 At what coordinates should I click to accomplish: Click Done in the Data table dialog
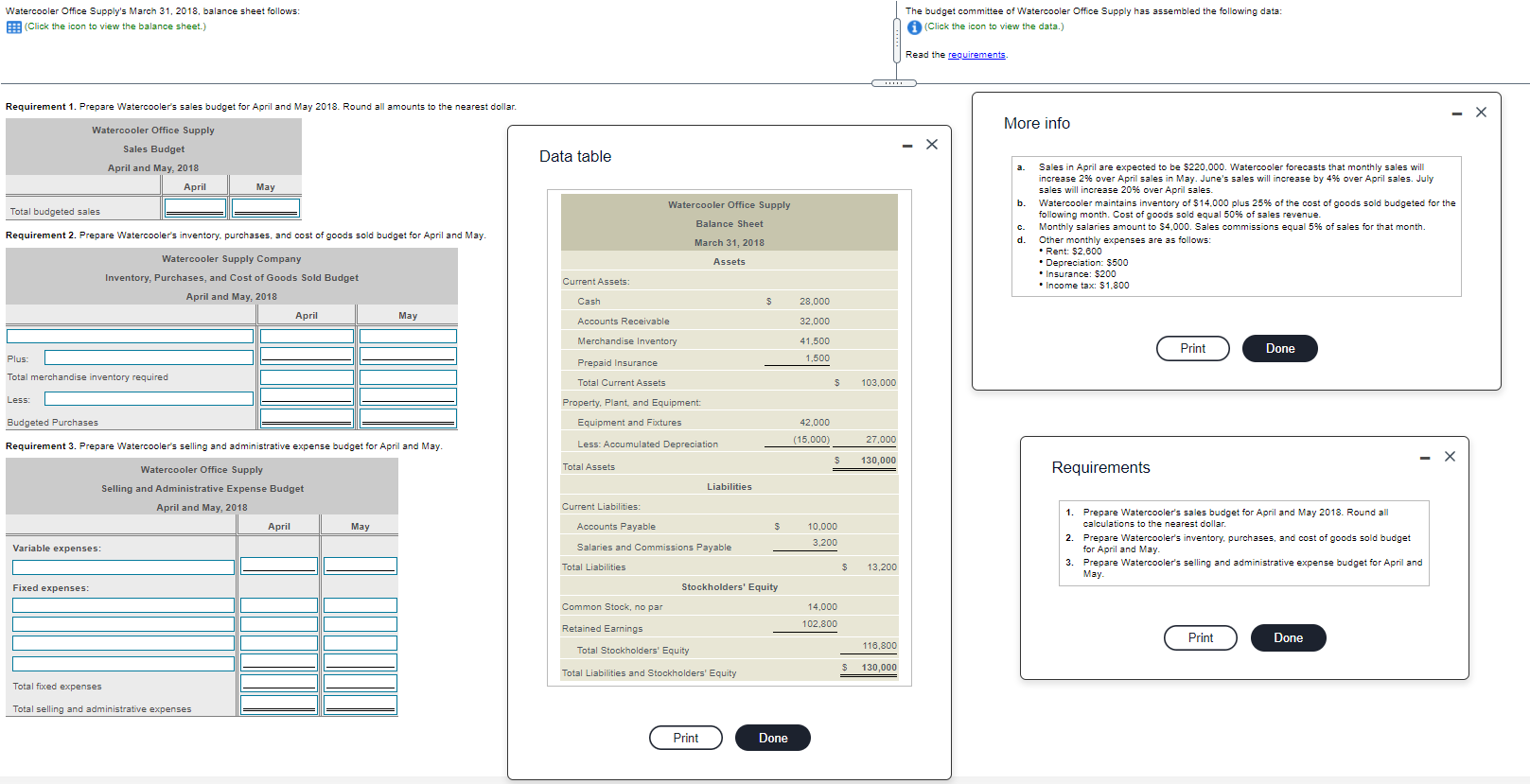pos(773,738)
